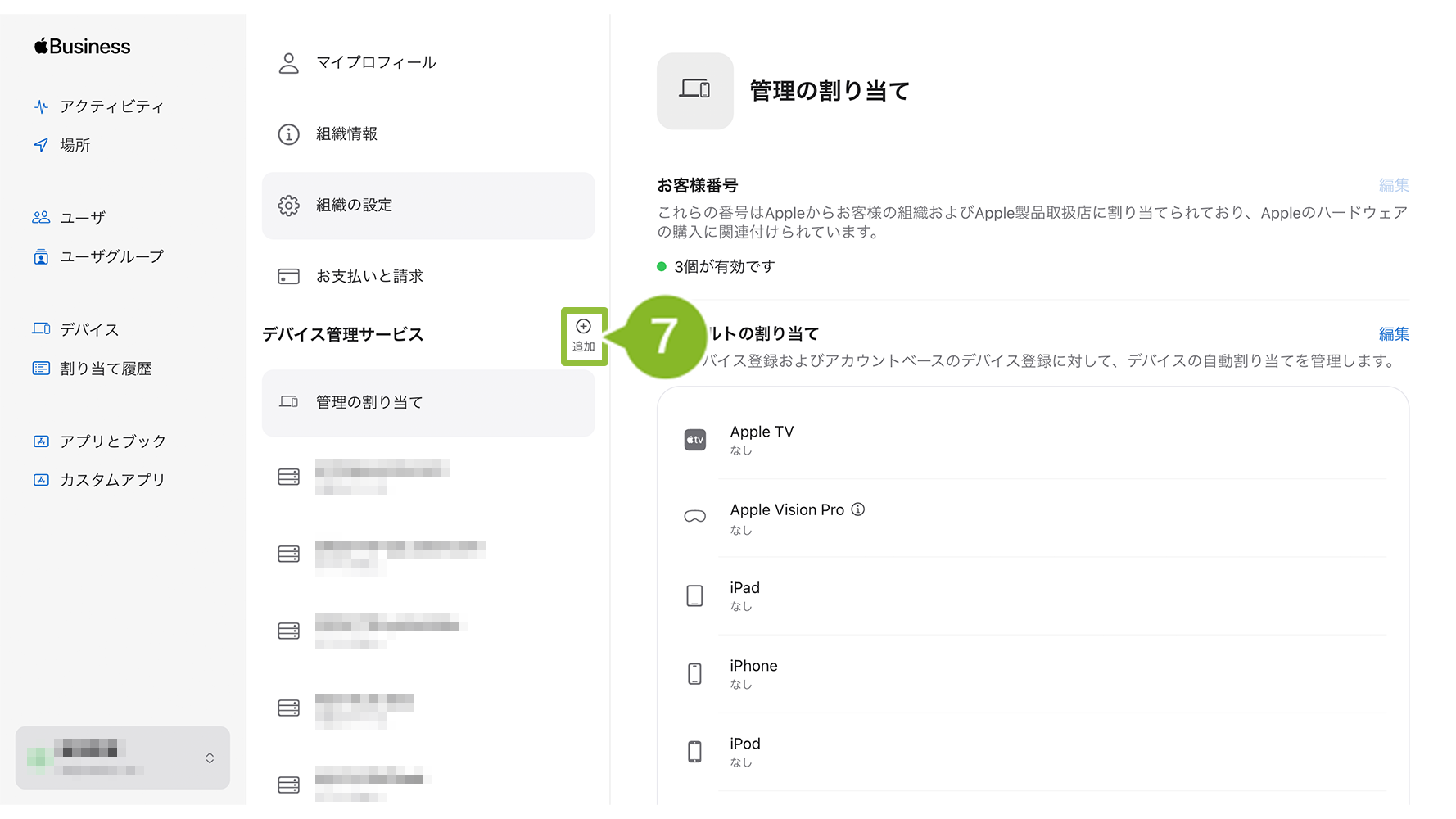Click the マイプロフィール person icon
Image resolution: width=1456 pixels, height=819 pixels.
[x=288, y=63]
